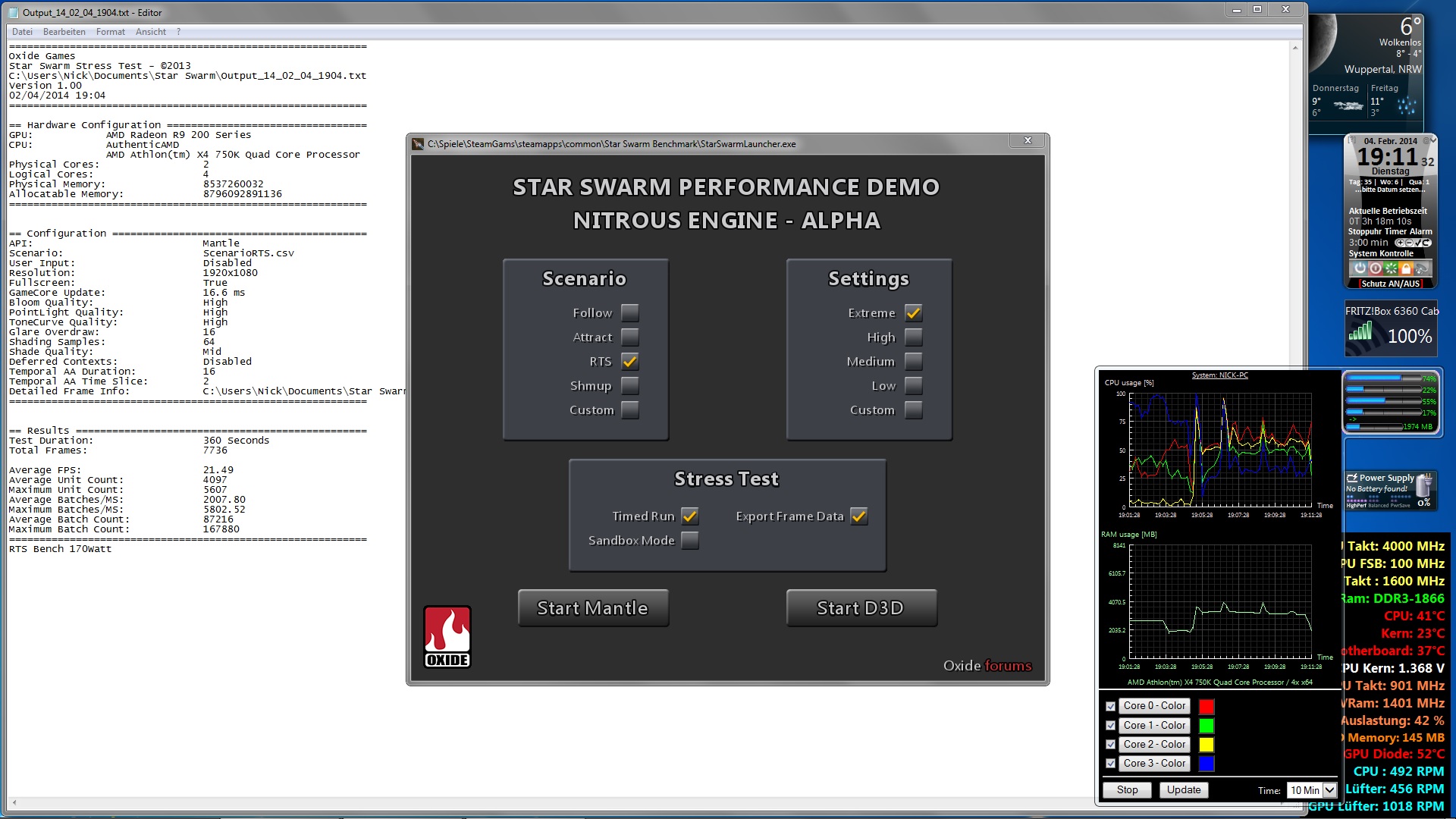Click the Oxide flame logo
The width and height of the screenshot is (1456, 819).
coord(447,635)
